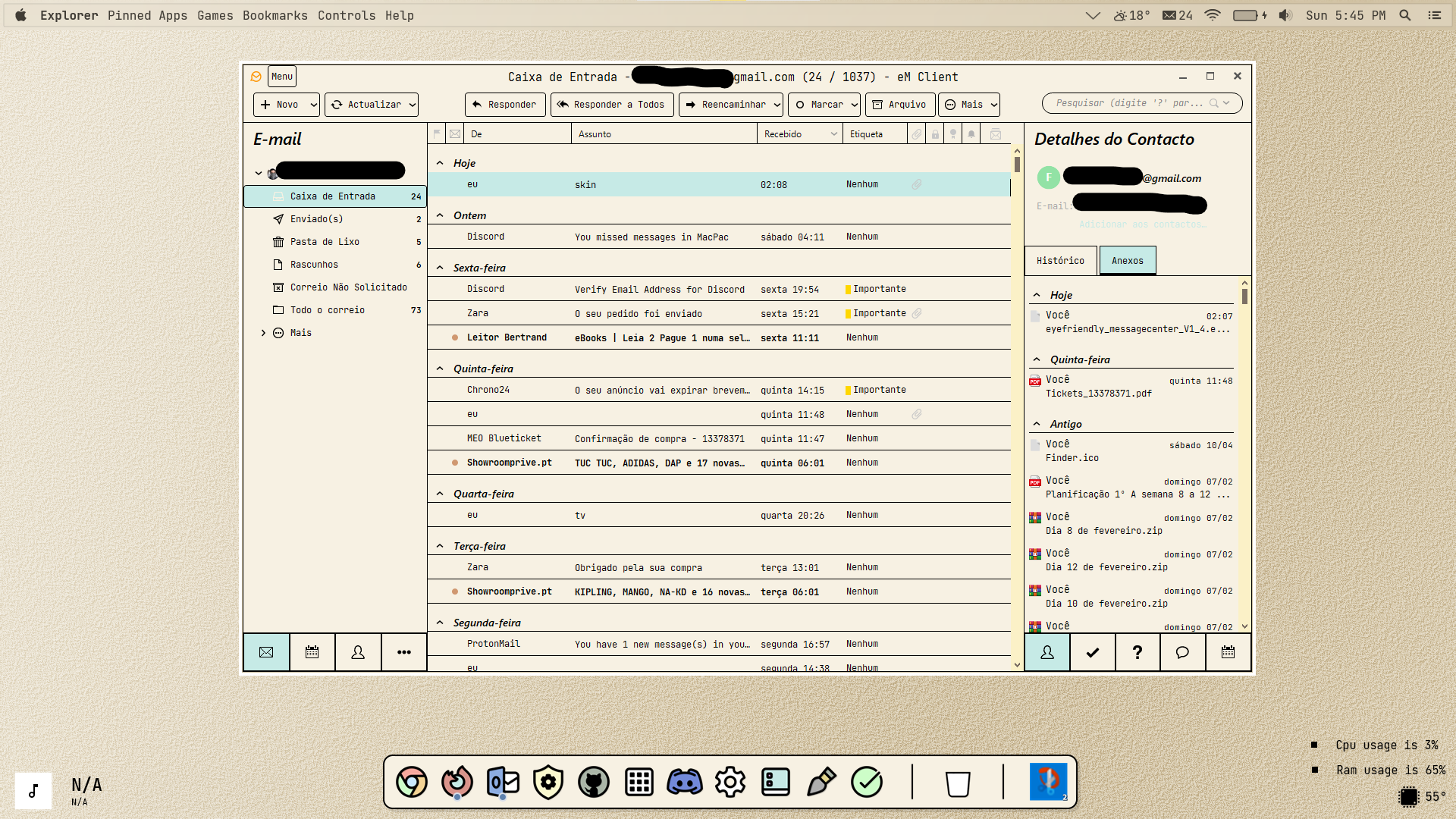The width and height of the screenshot is (1456, 819).
Task: Click the three-dots more views icon
Action: 404,652
